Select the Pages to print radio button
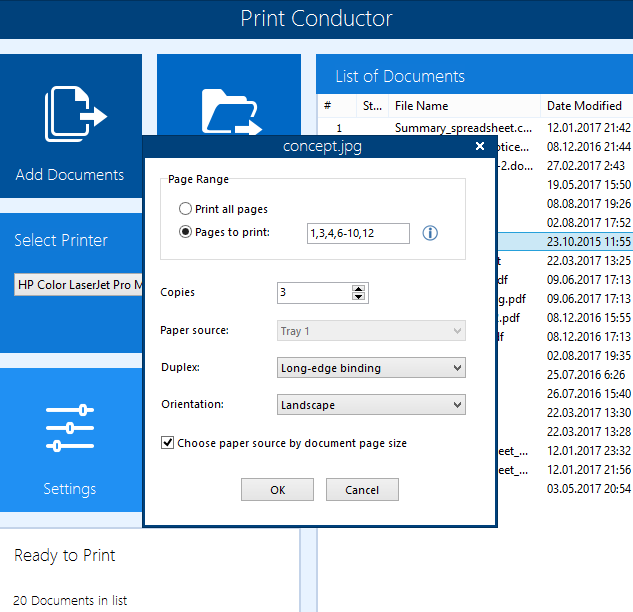The width and height of the screenshot is (633, 612). [185, 232]
